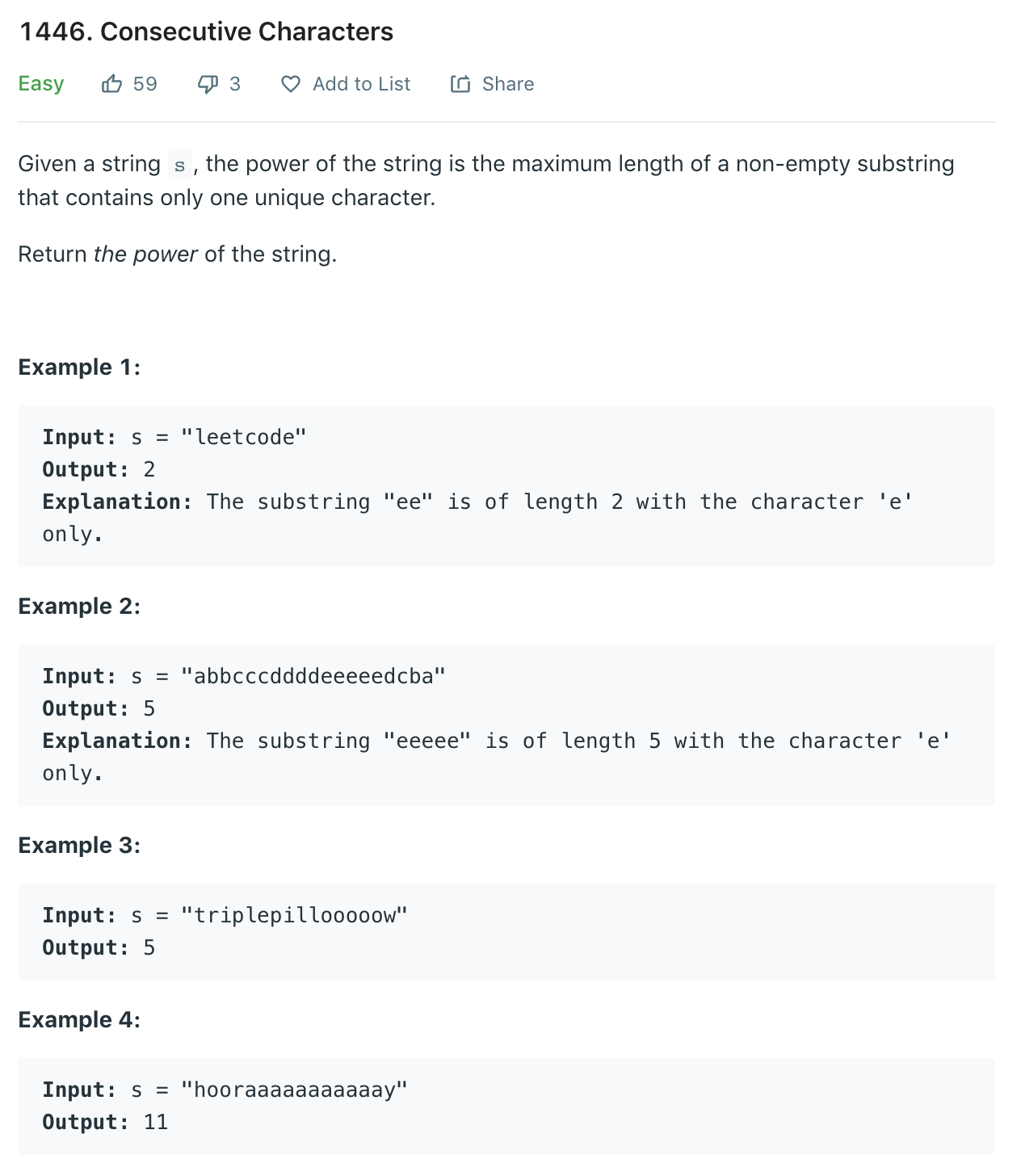Image resolution: width=1021 pixels, height=1176 pixels.
Task: Open the Add to List text link
Action: [x=361, y=84]
